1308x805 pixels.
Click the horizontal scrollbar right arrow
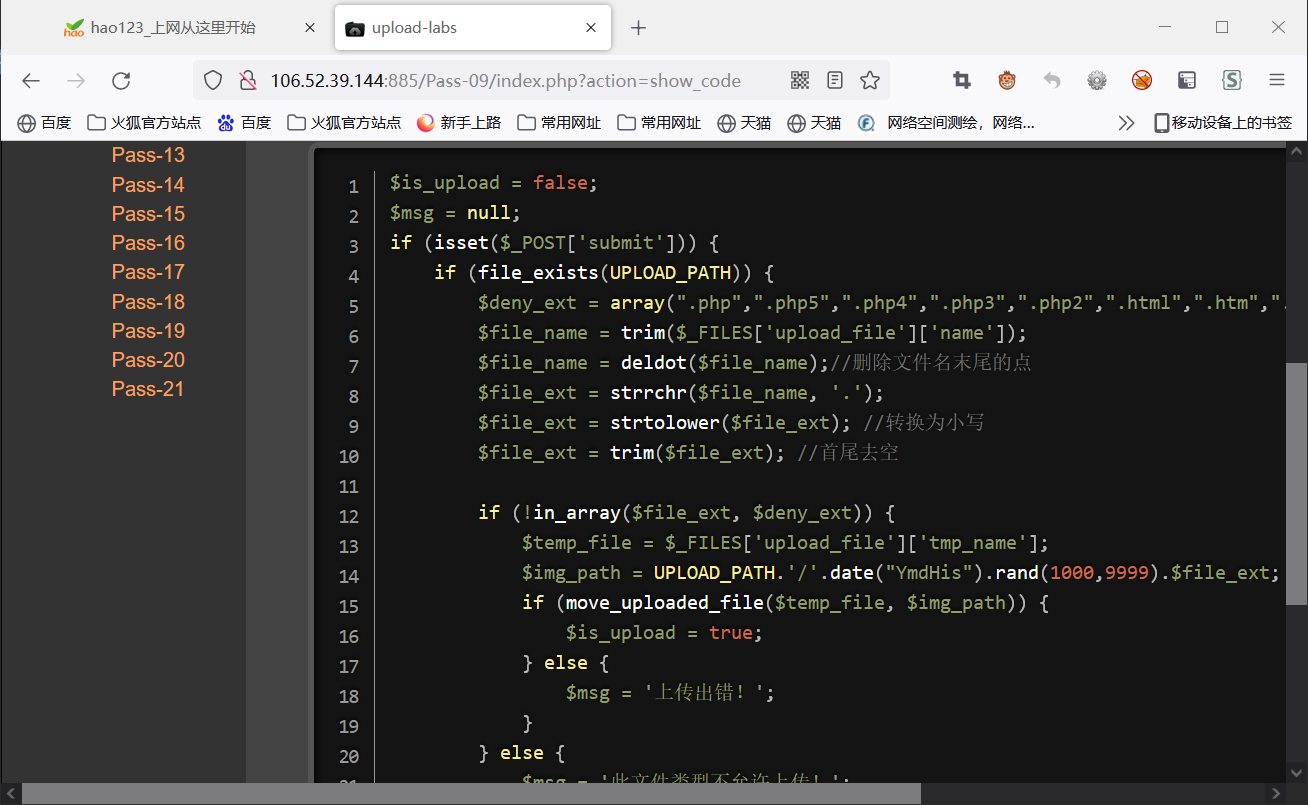point(1276,794)
